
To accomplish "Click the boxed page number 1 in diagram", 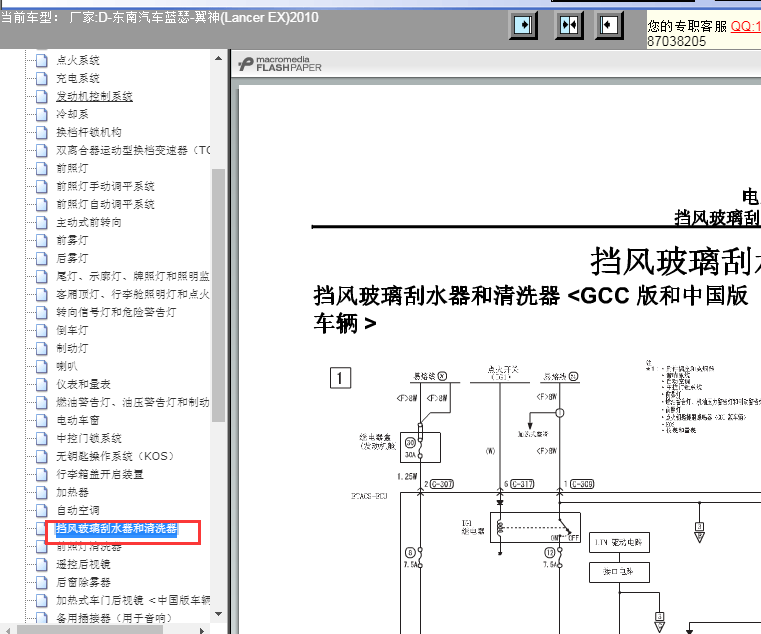I will [340, 378].
